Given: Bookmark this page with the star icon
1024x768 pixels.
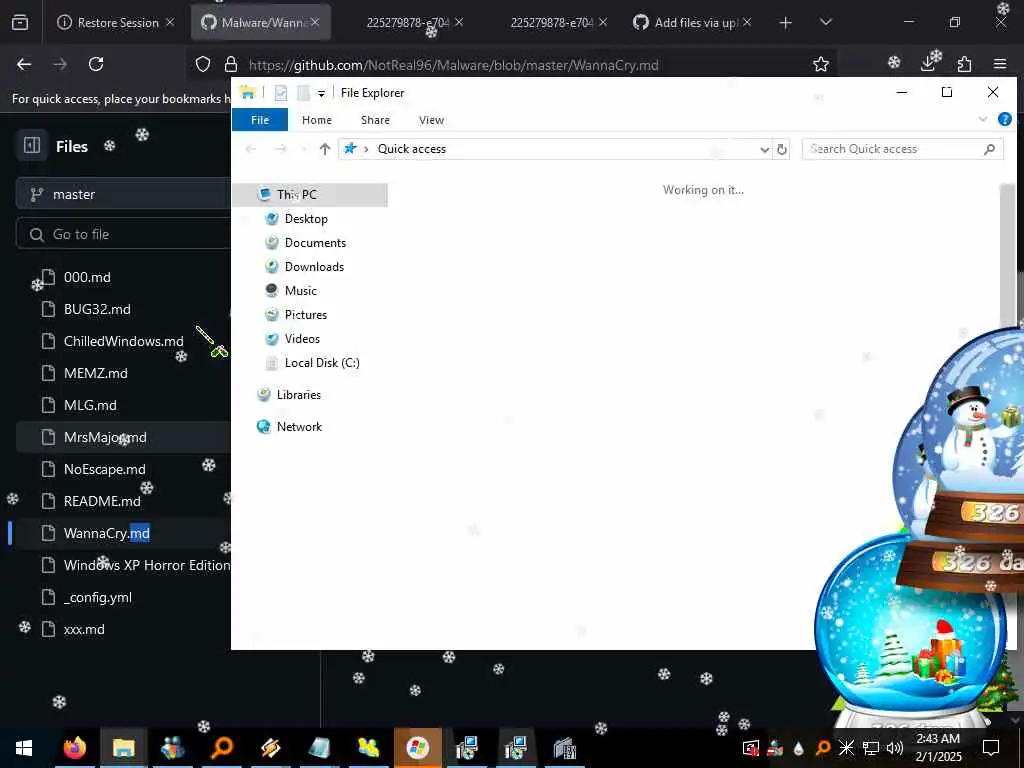Looking at the screenshot, I should (x=821, y=64).
